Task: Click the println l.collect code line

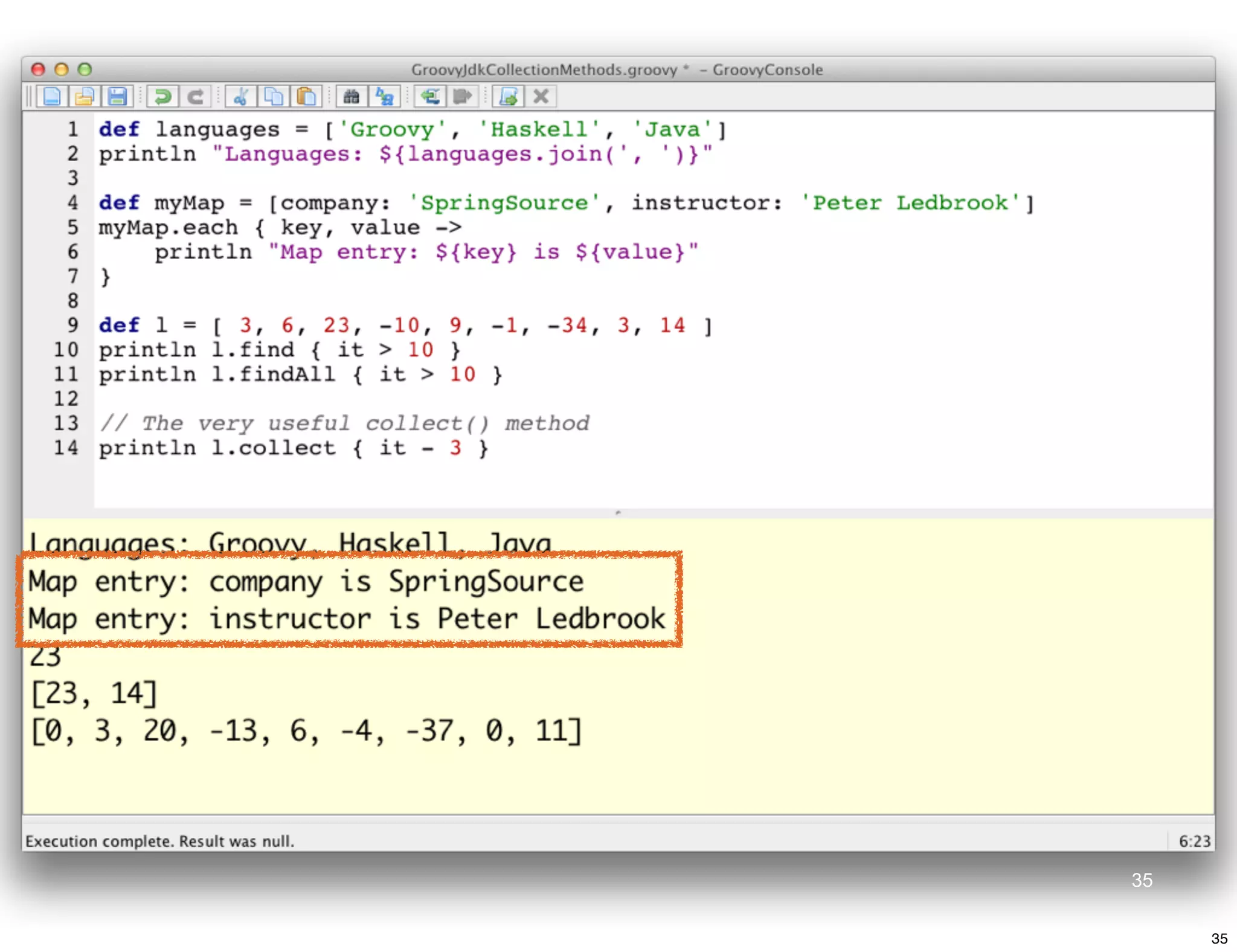Action: coord(293,448)
